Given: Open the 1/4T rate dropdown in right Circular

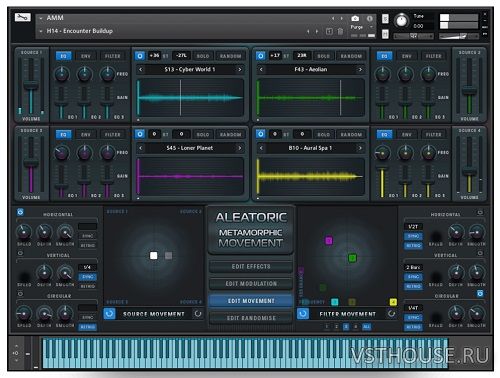Looking at the screenshot, I should [413, 308].
